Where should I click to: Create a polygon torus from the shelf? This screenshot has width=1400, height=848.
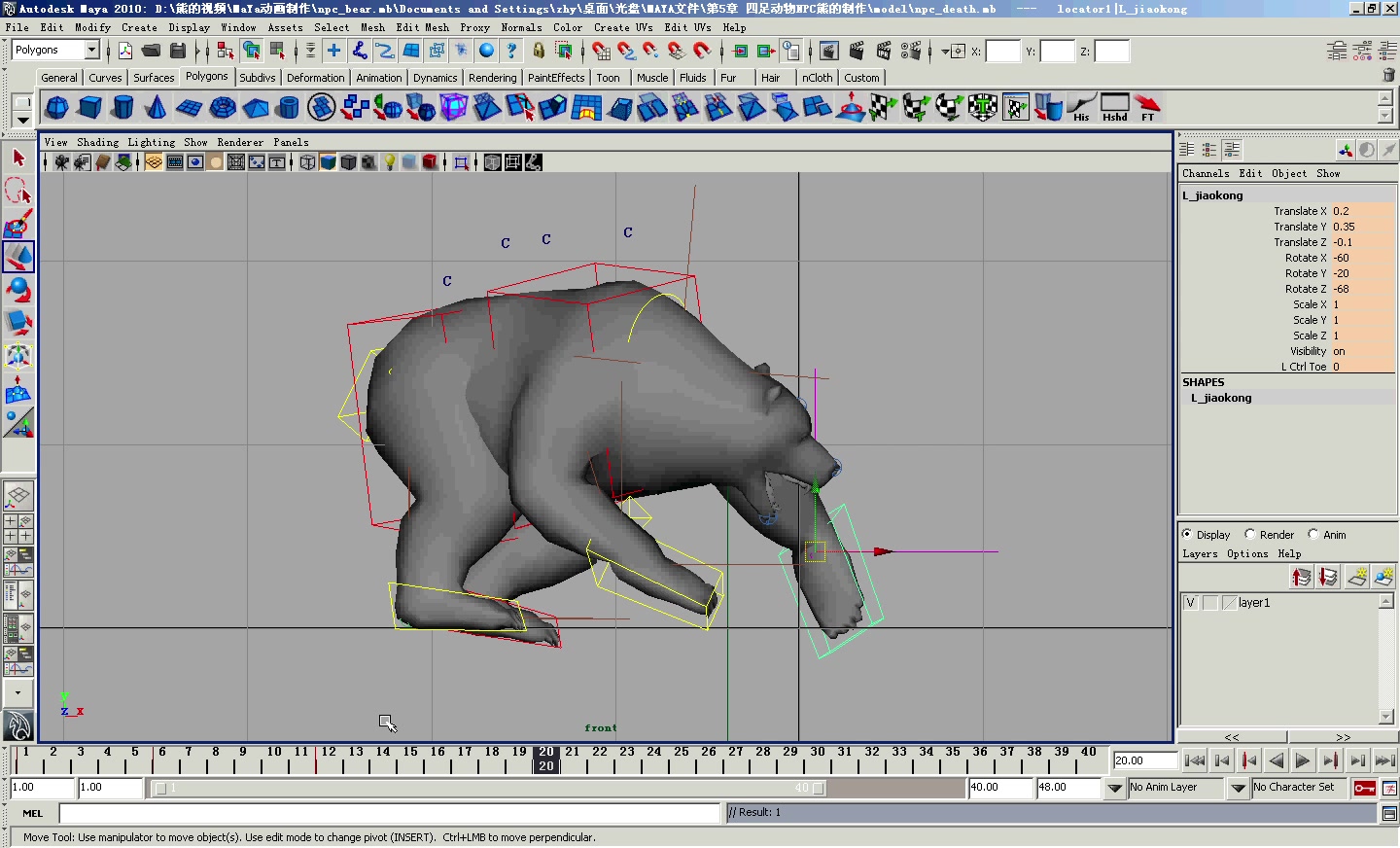tap(223, 107)
